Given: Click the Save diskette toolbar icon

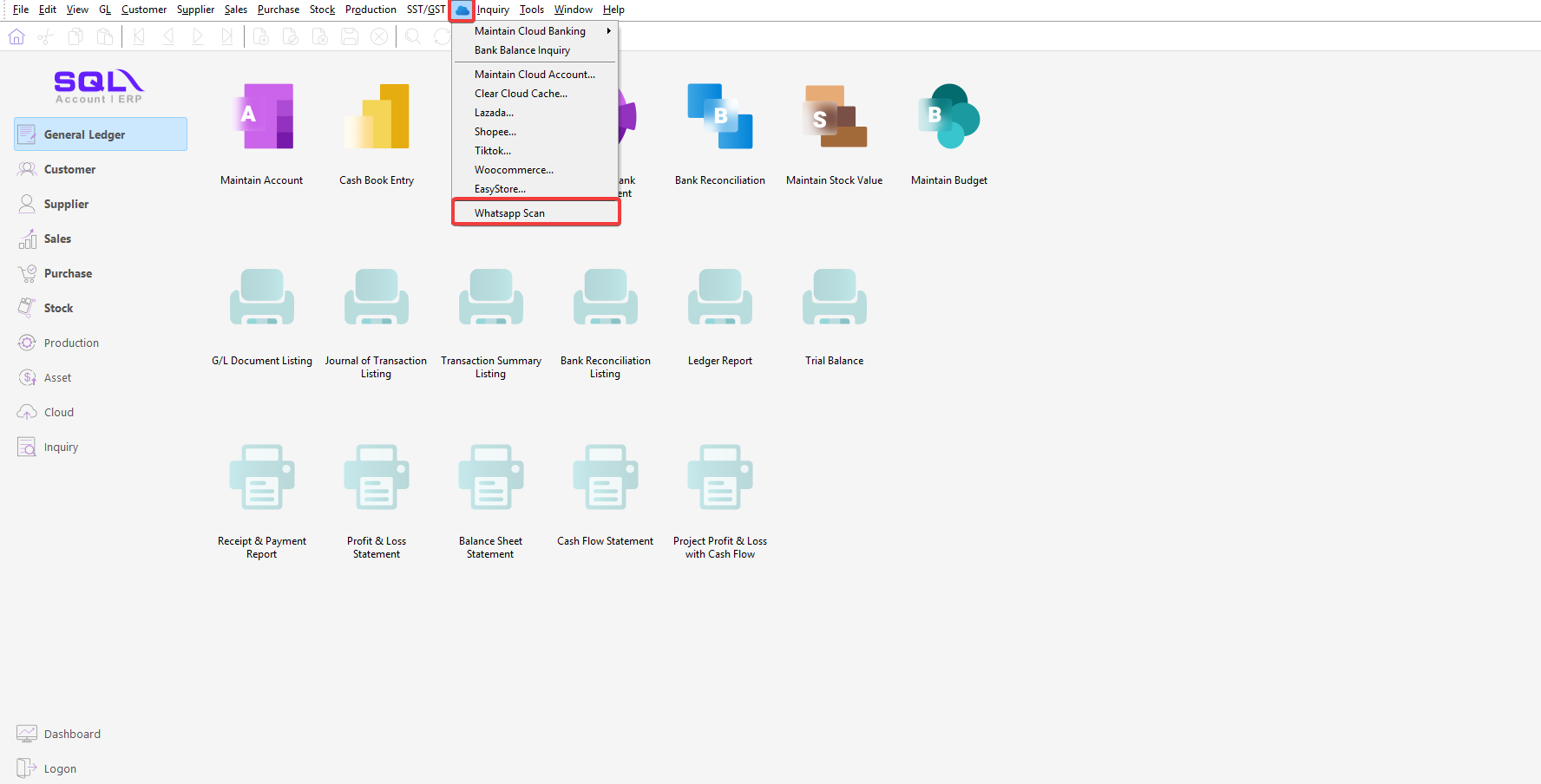Looking at the screenshot, I should [x=350, y=36].
